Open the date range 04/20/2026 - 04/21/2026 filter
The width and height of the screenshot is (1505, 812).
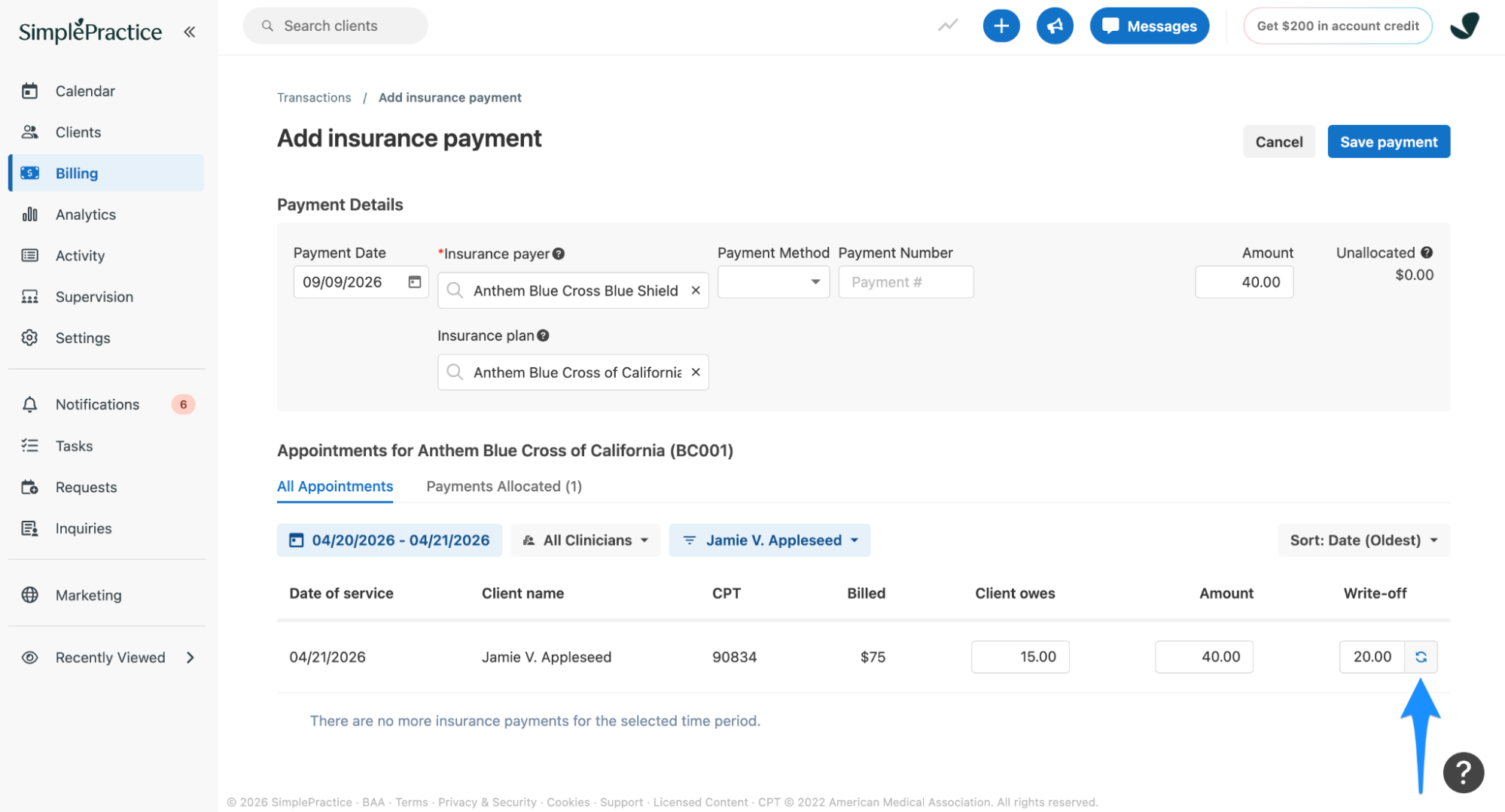pos(389,540)
